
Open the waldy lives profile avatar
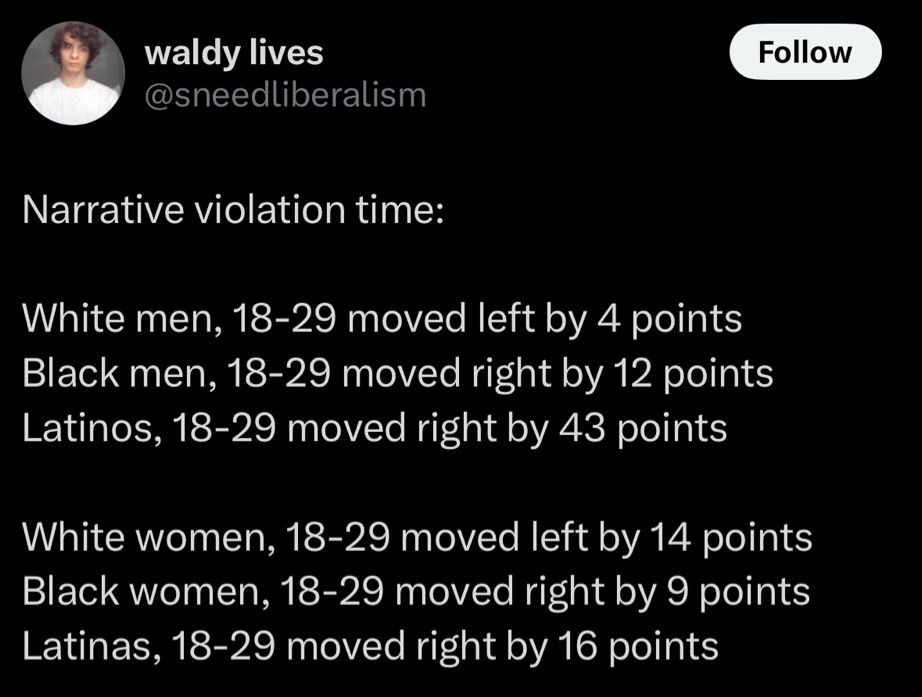[x=73, y=73]
